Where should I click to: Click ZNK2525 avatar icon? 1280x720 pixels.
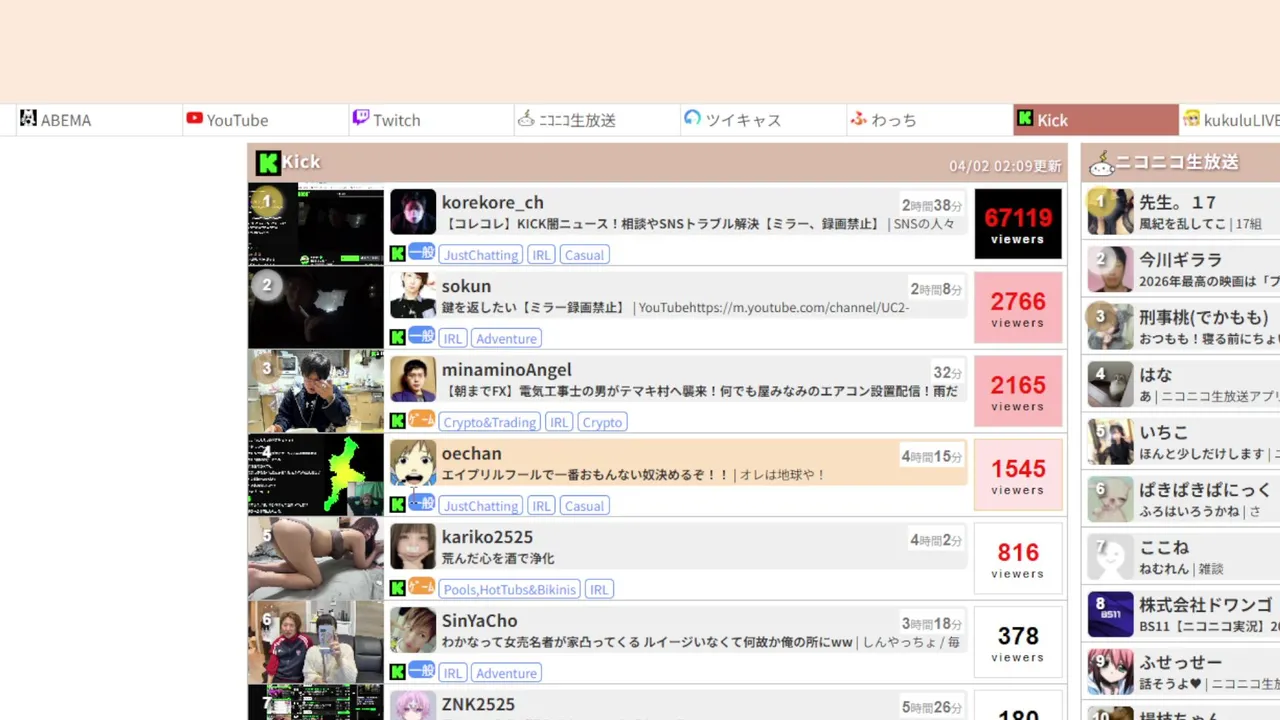pos(413,705)
